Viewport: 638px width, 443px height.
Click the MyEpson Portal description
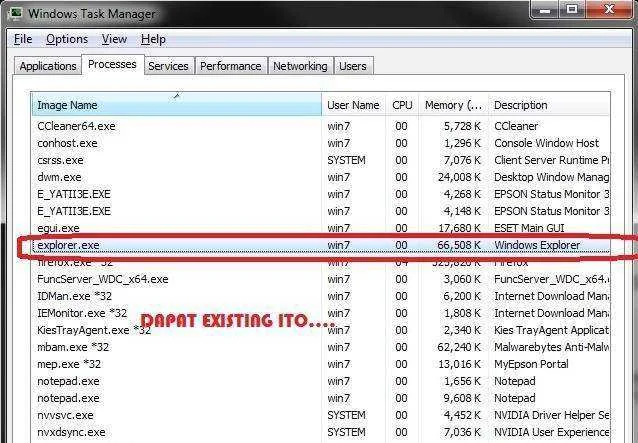click(531, 364)
